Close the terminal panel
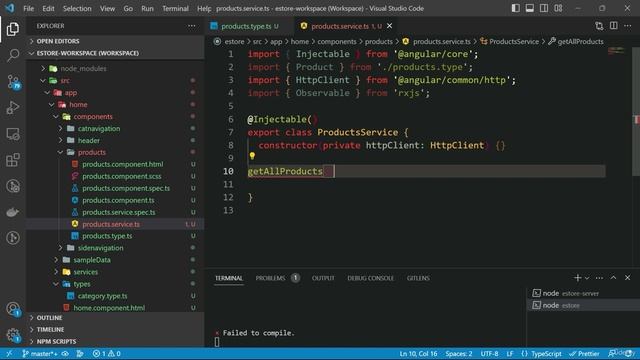This screenshot has width=640, height=360. coord(628,278)
